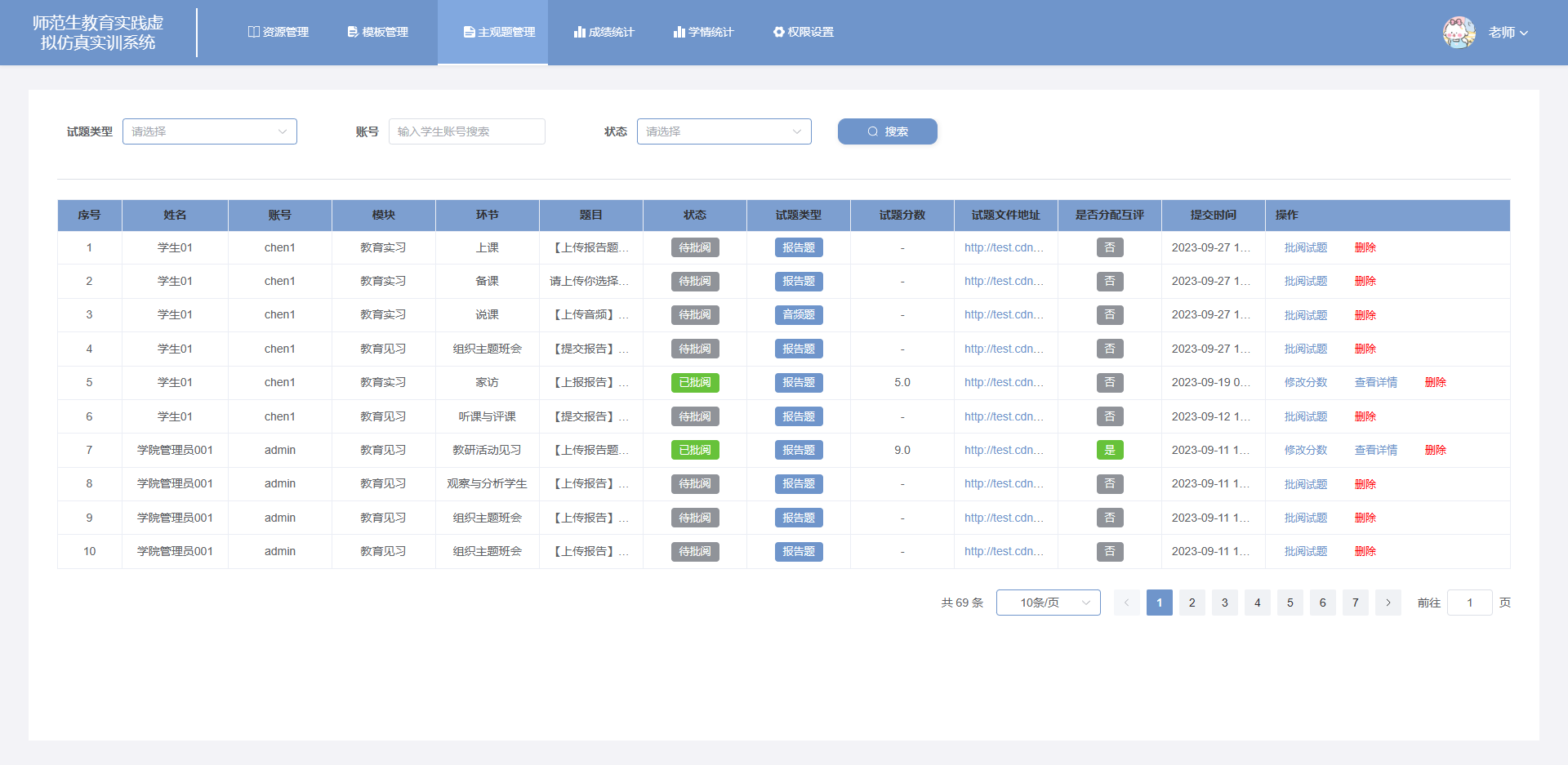Viewport: 1568px width, 765px height.
Task: Select page 3 in pagination
Action: click(1225, 603)
